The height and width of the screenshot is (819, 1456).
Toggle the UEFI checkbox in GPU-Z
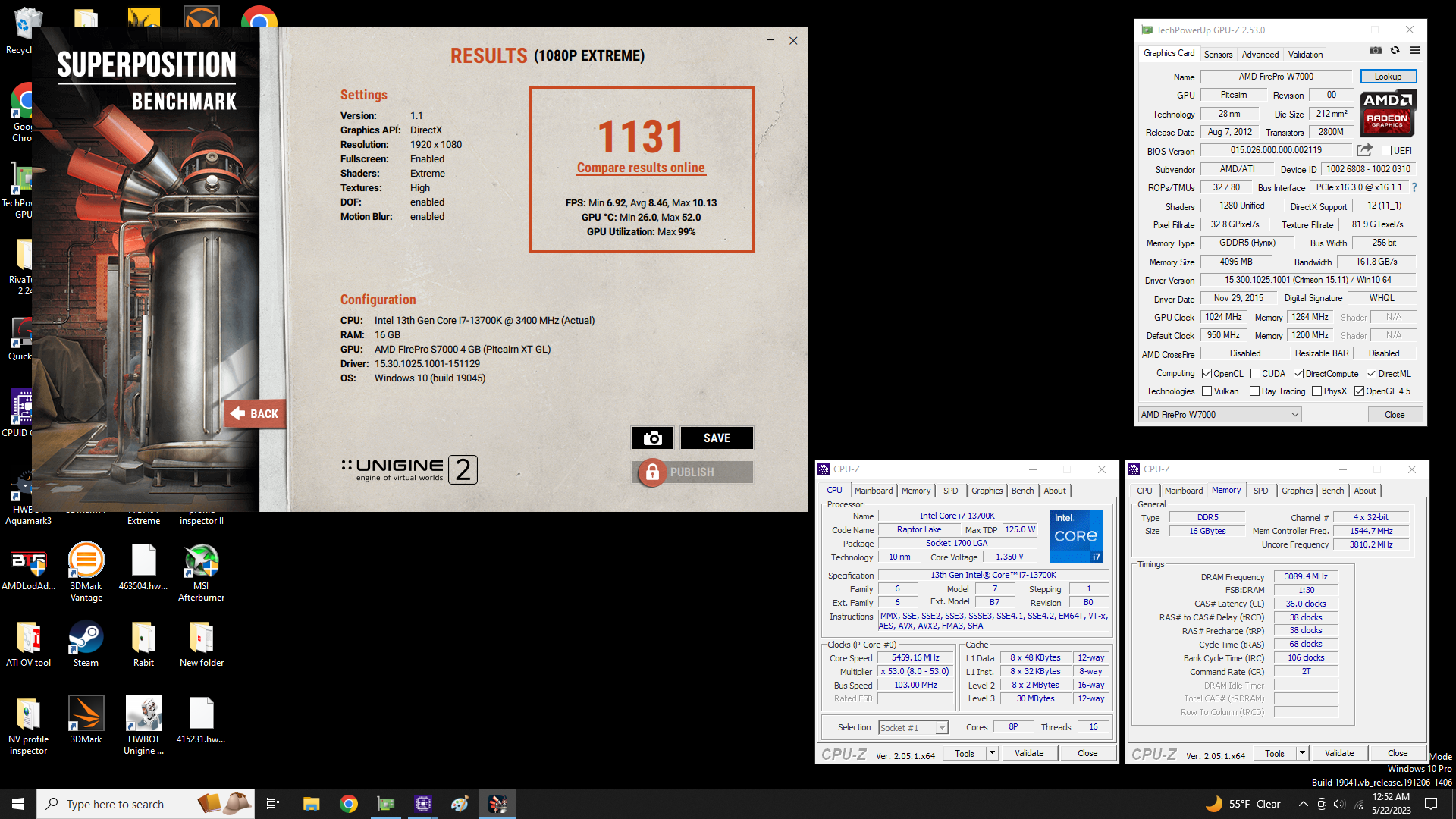point(1386,151)
